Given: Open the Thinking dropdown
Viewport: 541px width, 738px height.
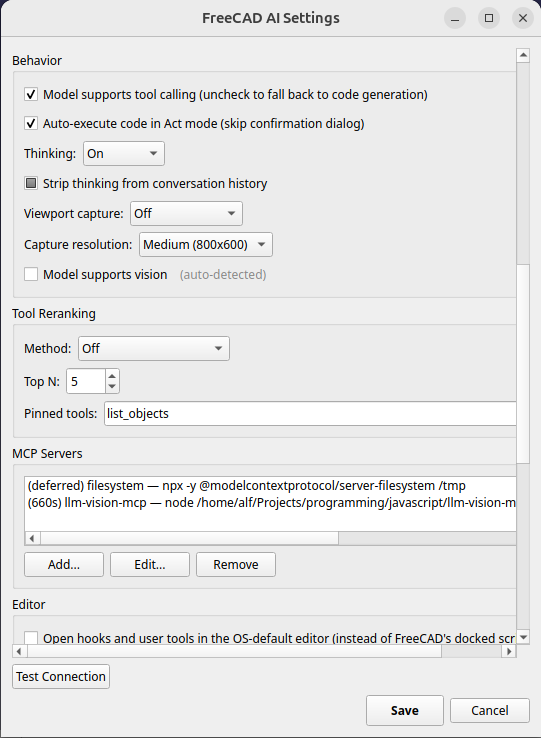Looking at the screenshot, I should coord(124,153).
